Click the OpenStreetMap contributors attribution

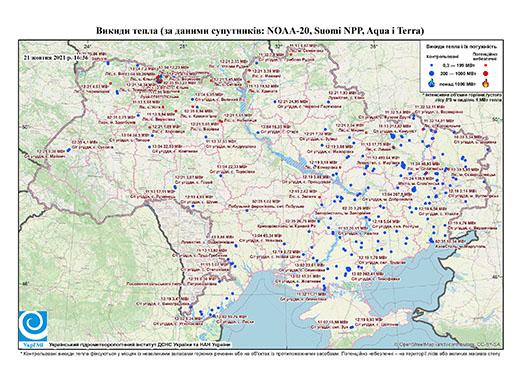click(x=447, y=344)
